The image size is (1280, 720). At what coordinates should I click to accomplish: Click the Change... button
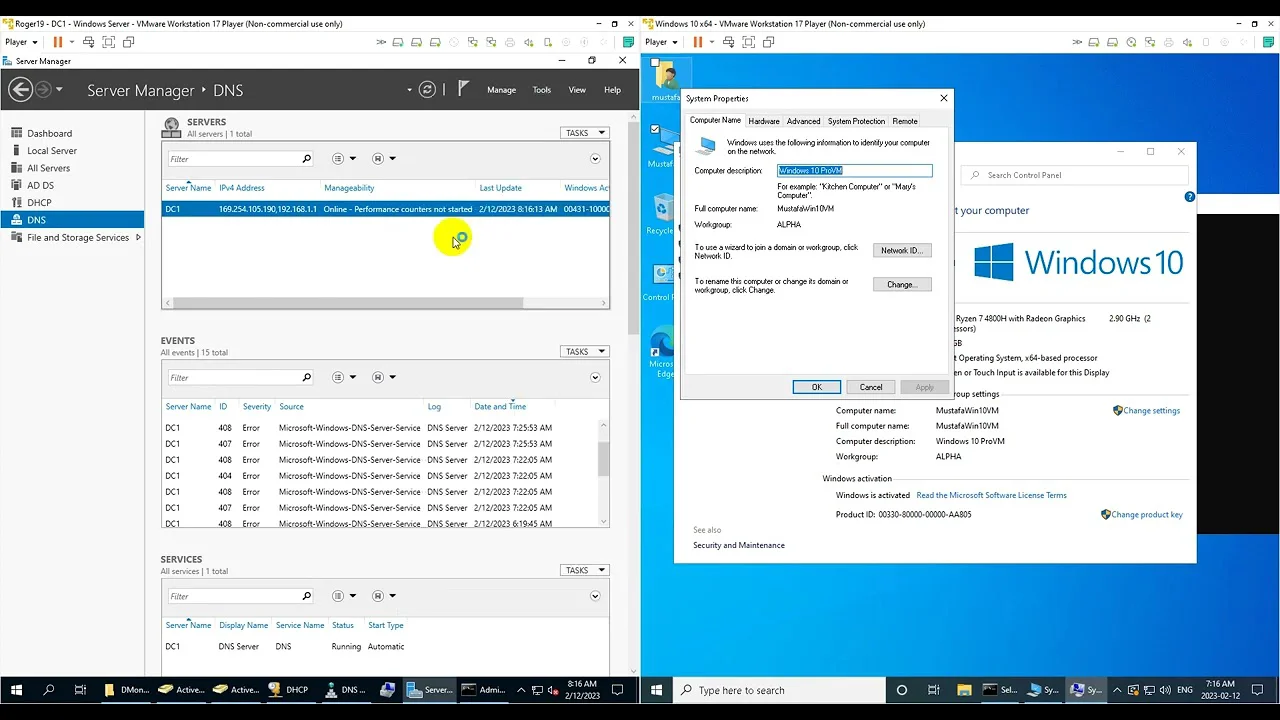pos(901,285)
